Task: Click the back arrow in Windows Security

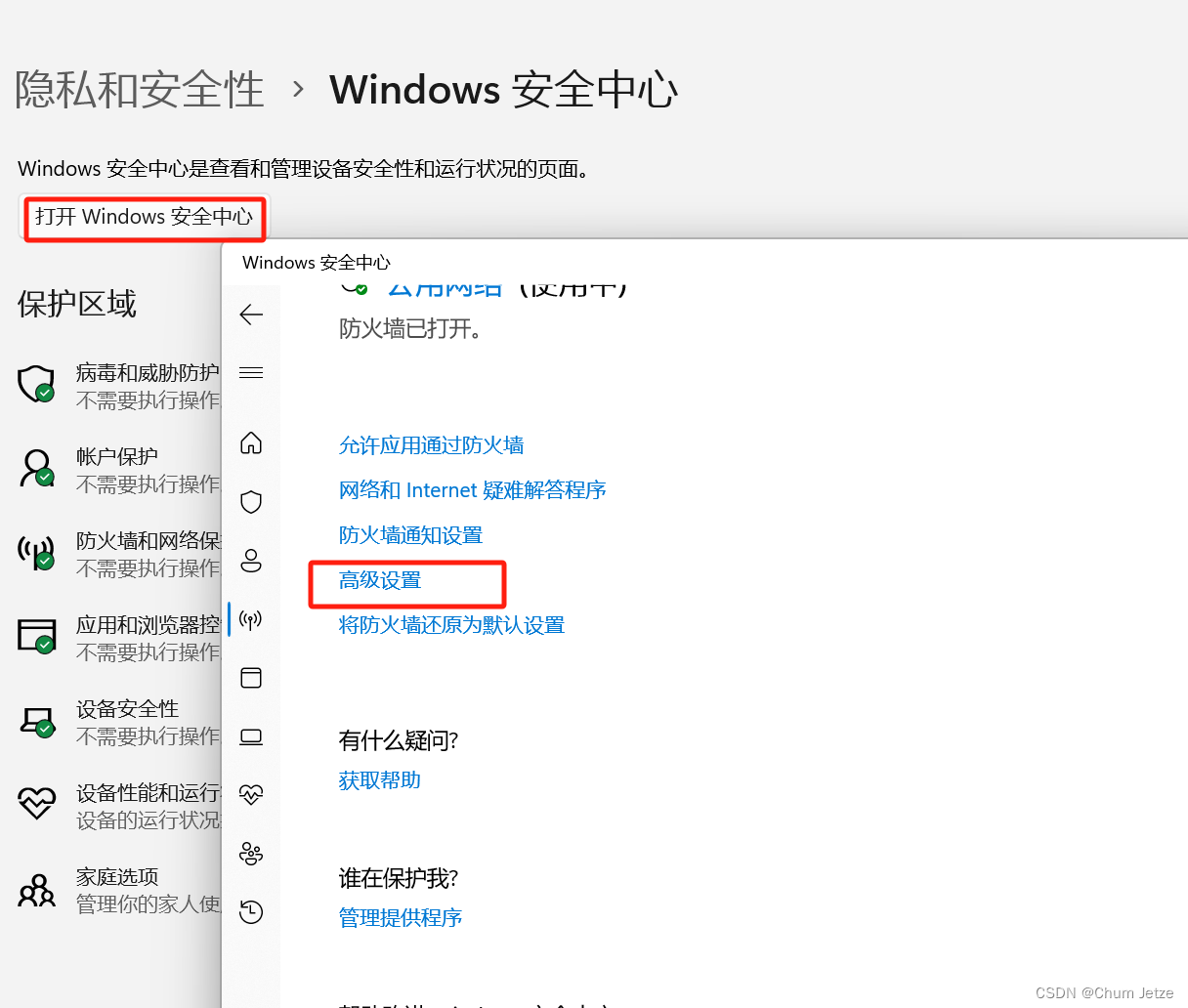Action: click(x=251, y=315)
